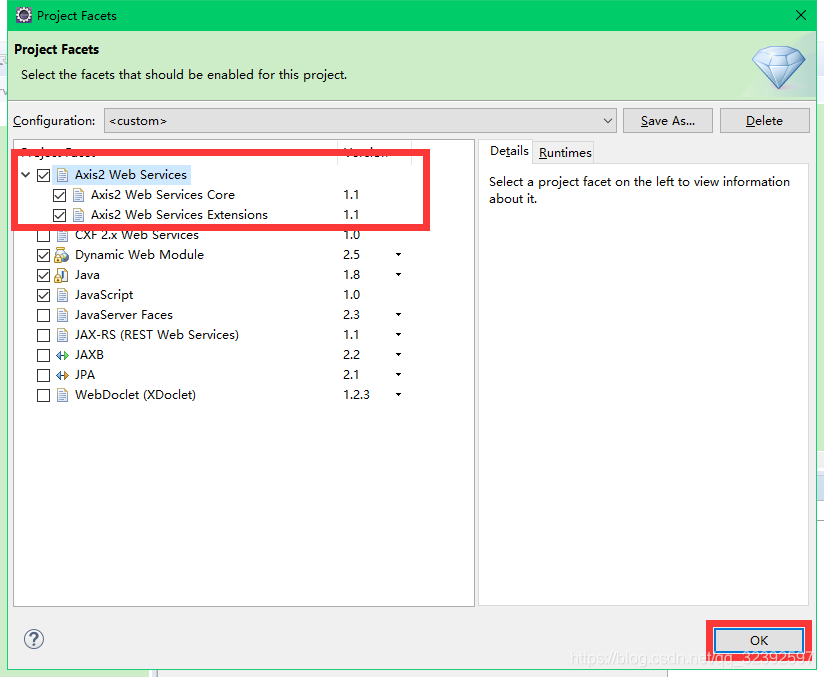Click the JavaScript version 1.0 cell
This screenshot has height=677, width=824.
(352, 295)
